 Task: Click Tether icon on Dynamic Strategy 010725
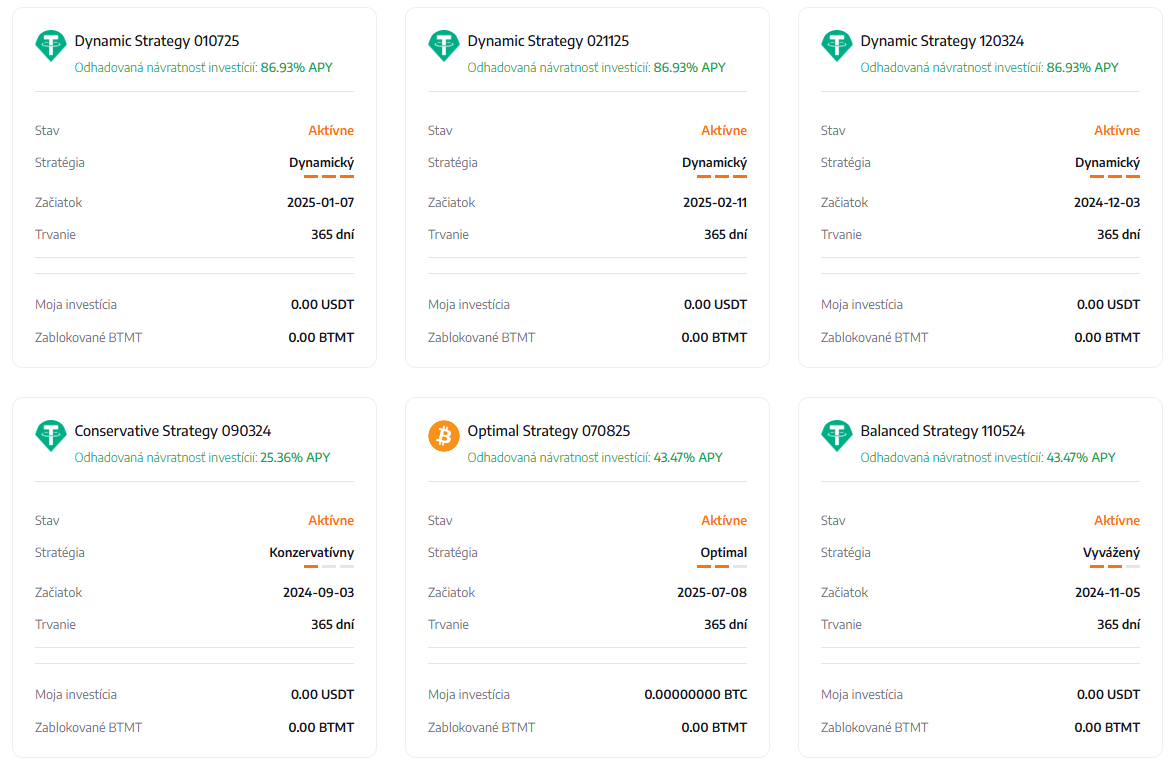[x=51, y=47]
